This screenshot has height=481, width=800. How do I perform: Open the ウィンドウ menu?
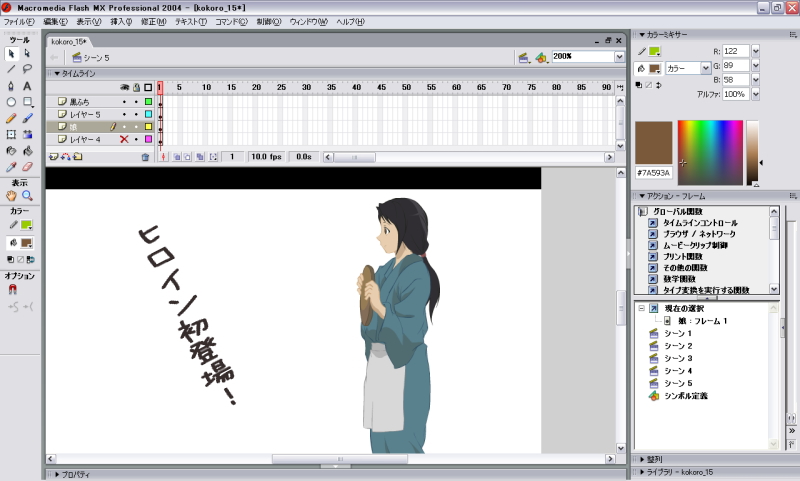308,22
